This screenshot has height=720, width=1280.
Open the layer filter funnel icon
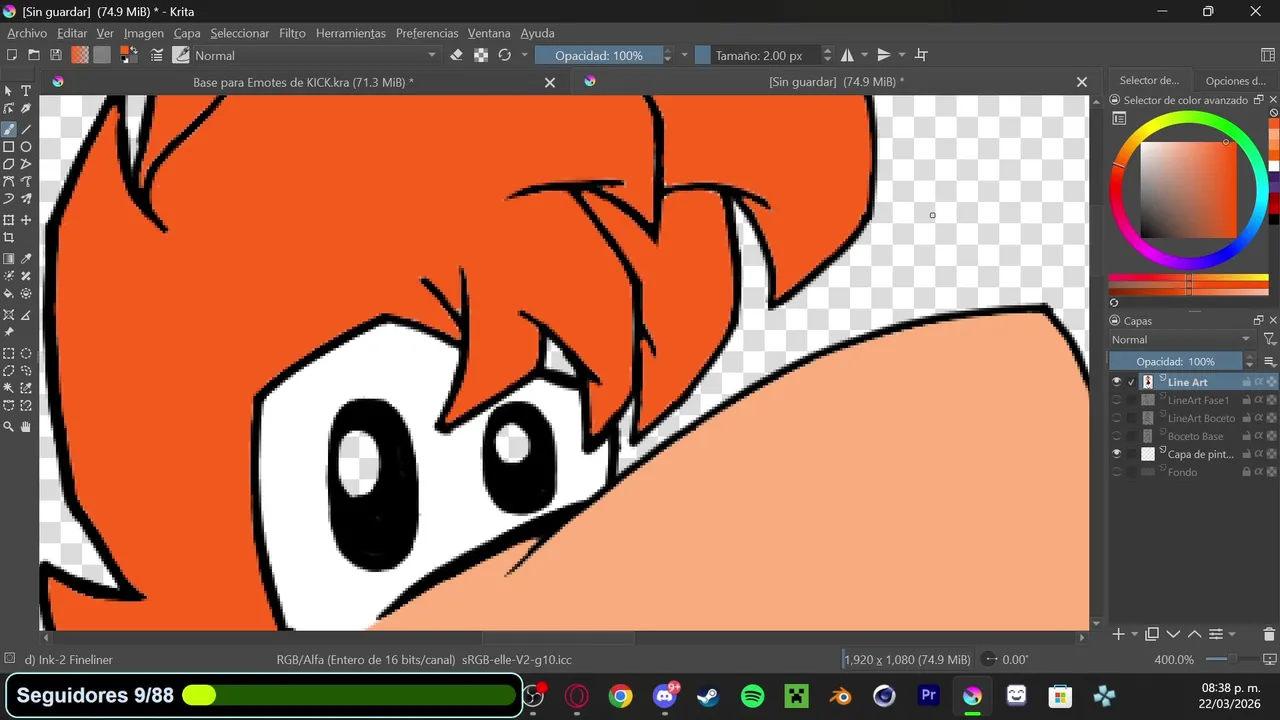click(x=1269, y=339)
